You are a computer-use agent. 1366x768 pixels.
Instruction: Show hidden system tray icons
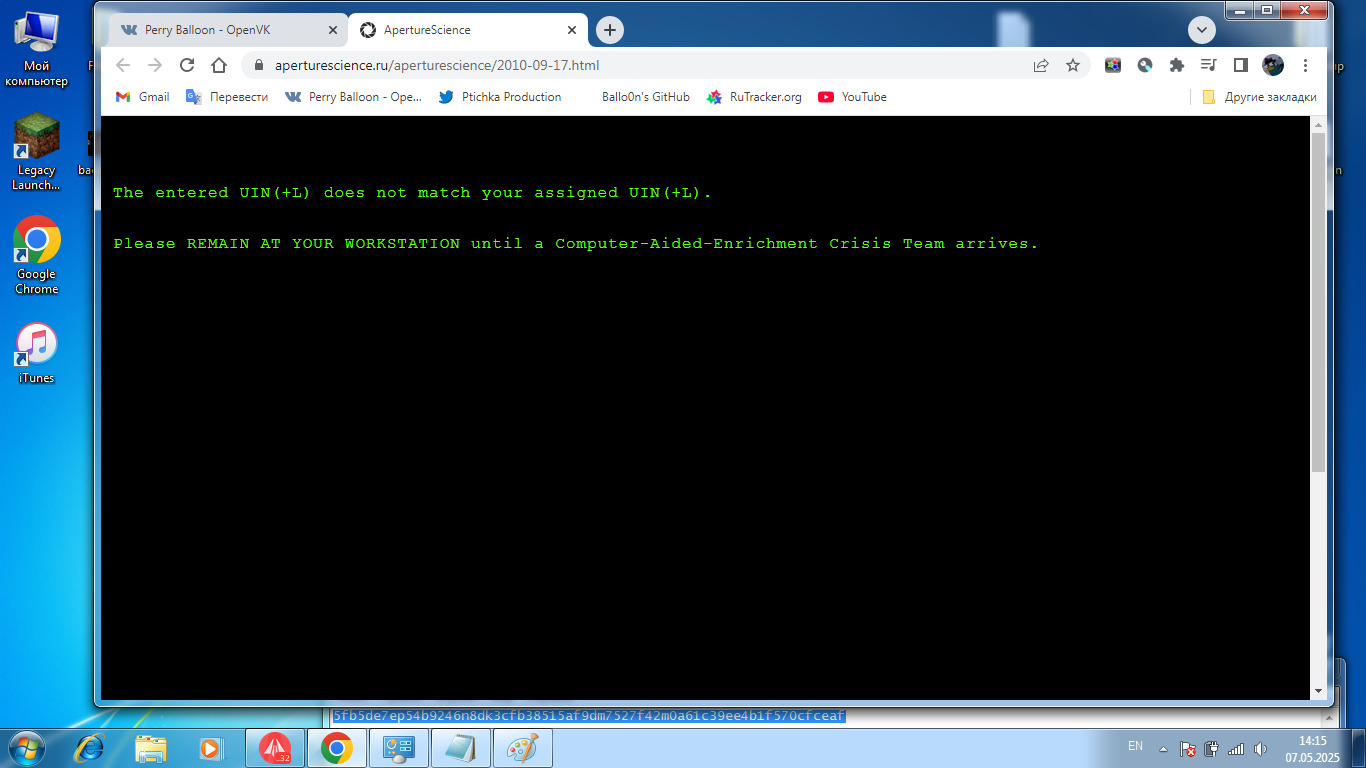point(1163,748)
